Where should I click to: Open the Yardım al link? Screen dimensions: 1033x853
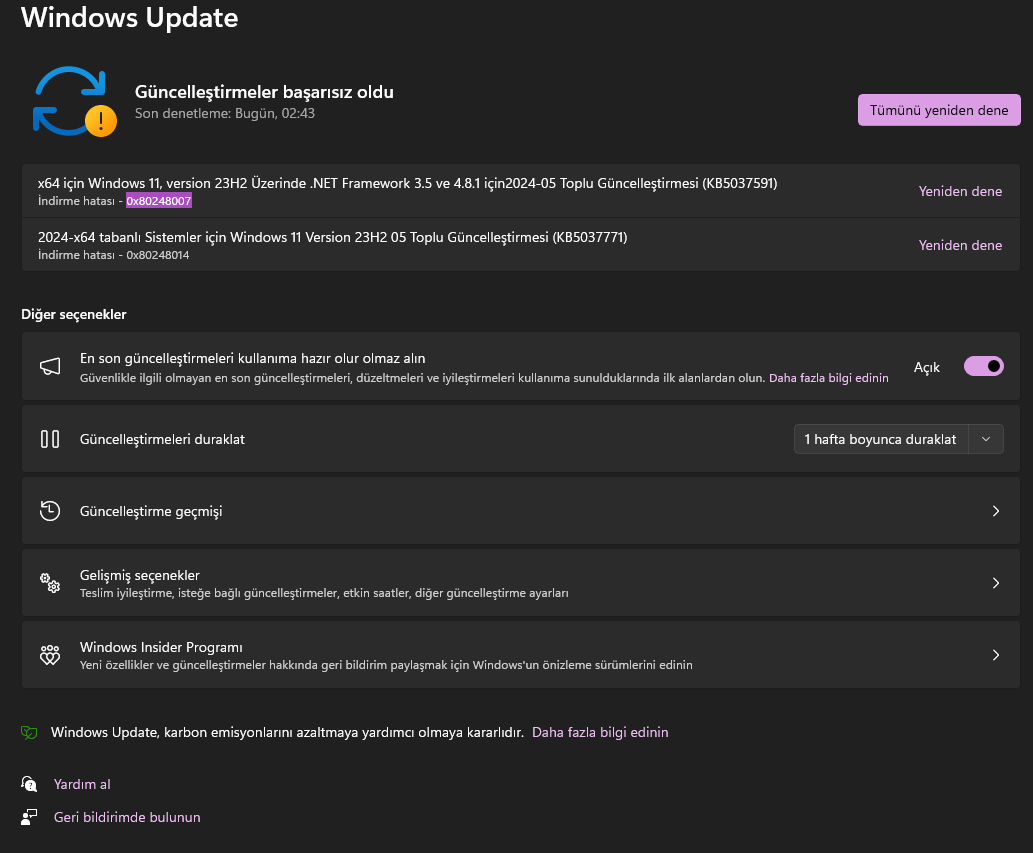coord(82,784)
